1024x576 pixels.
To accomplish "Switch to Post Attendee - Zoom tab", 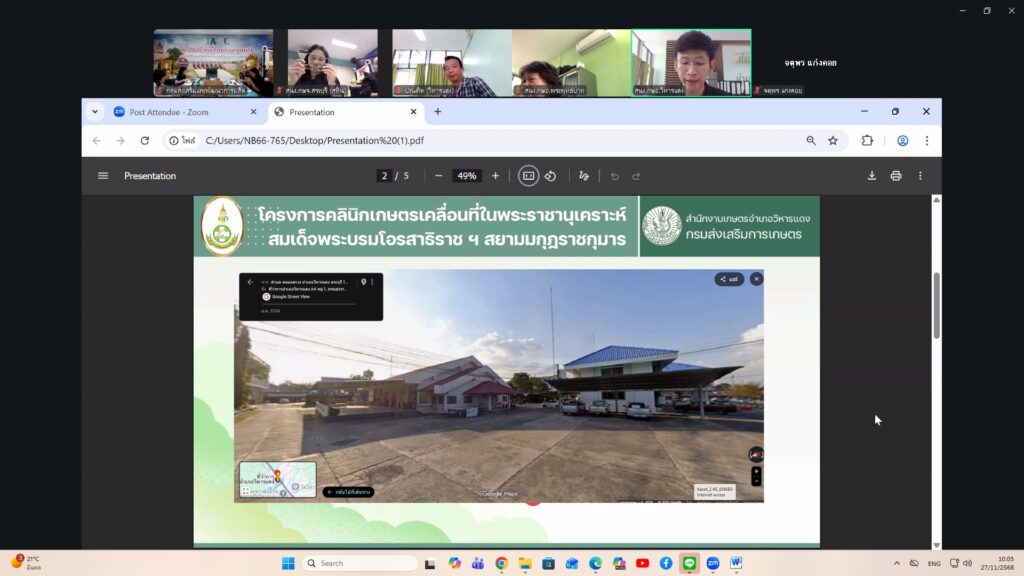I will click(180, 112).
